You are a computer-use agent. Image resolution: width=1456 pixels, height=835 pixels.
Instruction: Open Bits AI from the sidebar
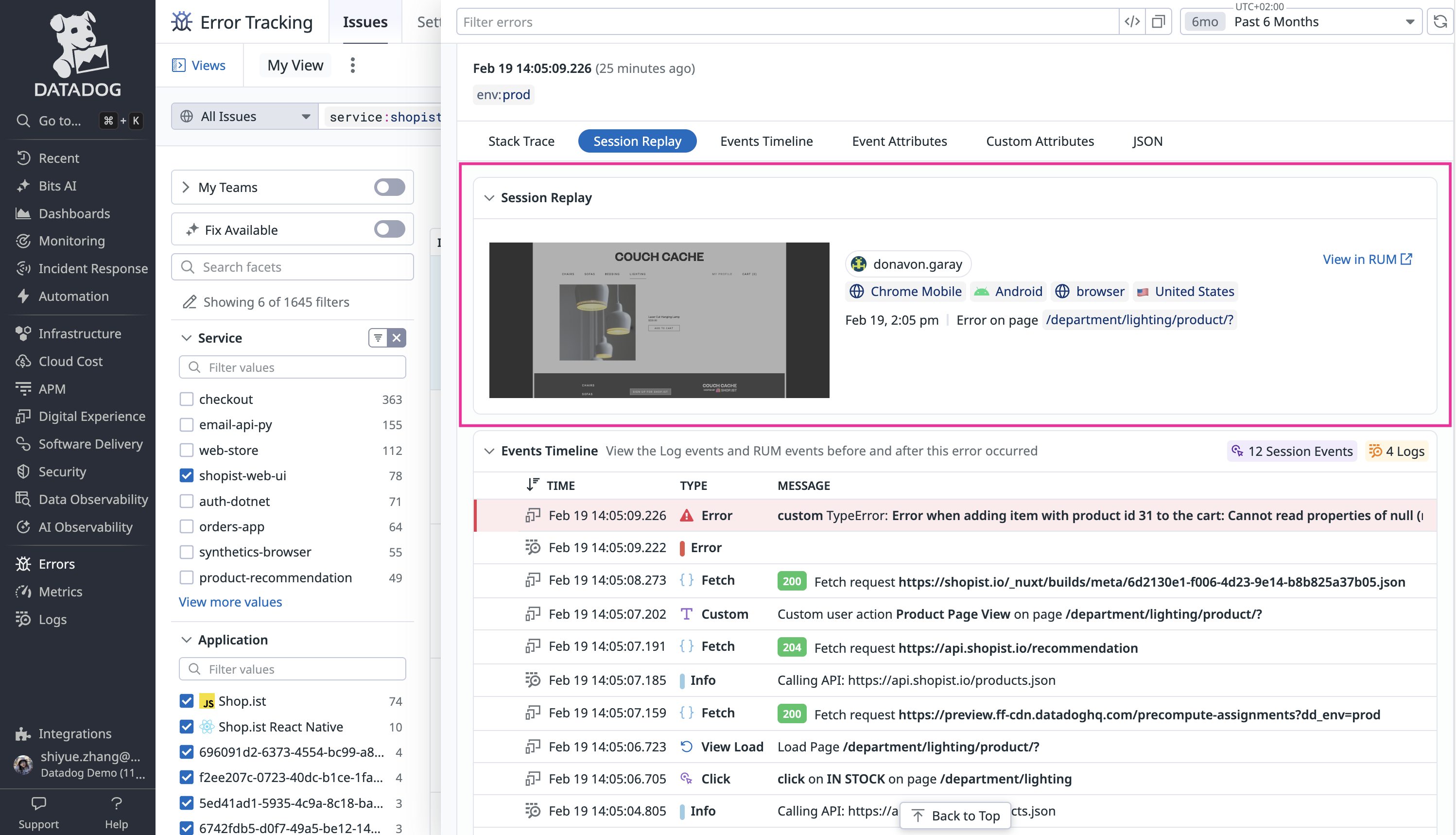click(57, 186)
